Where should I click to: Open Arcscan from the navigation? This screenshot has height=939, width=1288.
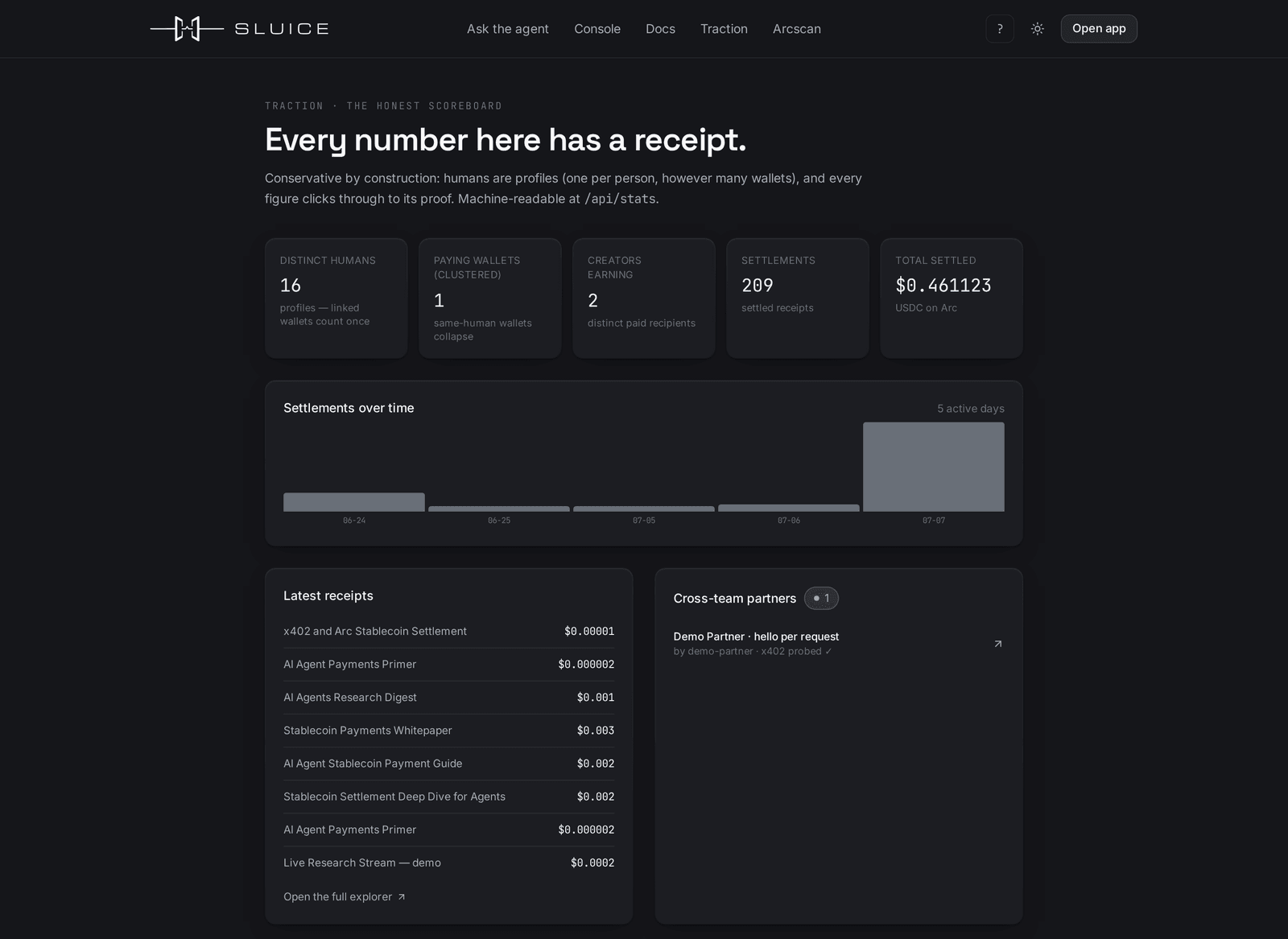tap(797, 29)
